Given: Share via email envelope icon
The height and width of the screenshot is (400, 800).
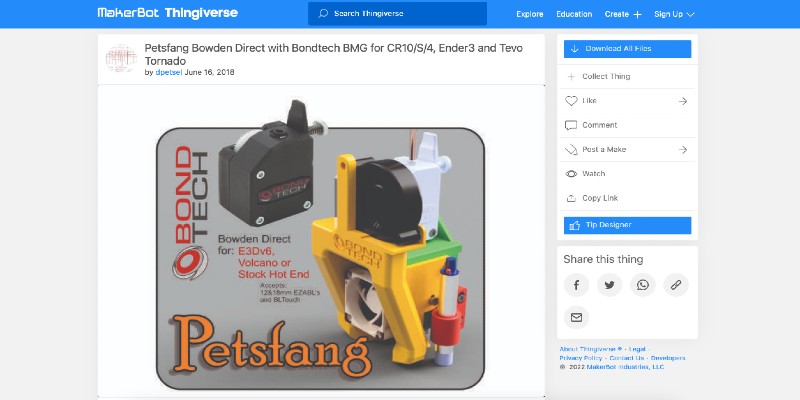Looking at the screenshot, I should (x=577, y=318).
